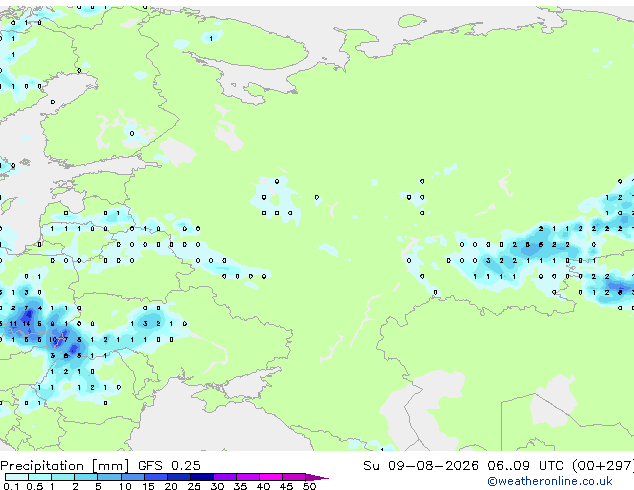Click the legend label "45"
This screenshot has height=490, width=634.
click(x=286, y=486)
